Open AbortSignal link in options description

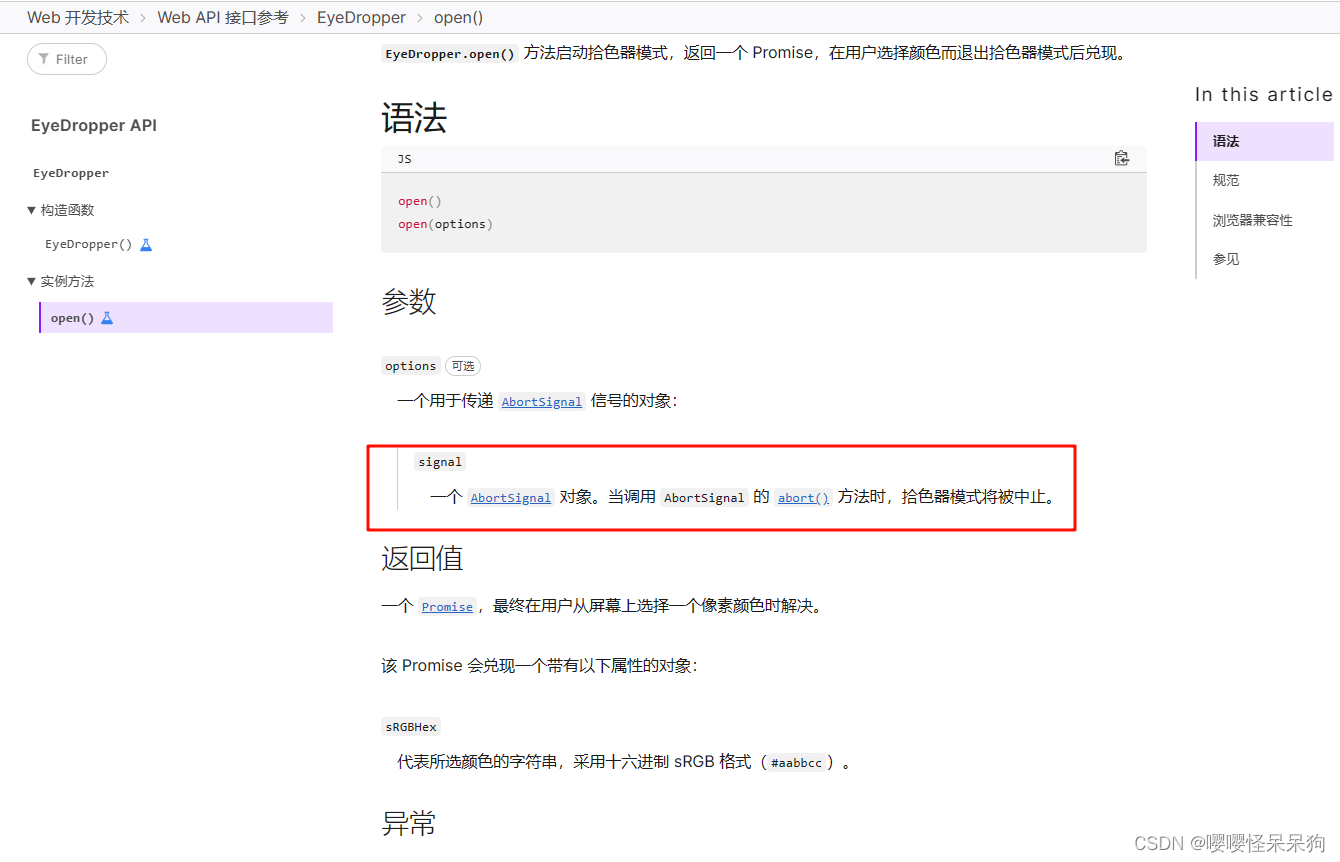click(x=542, y=401)
